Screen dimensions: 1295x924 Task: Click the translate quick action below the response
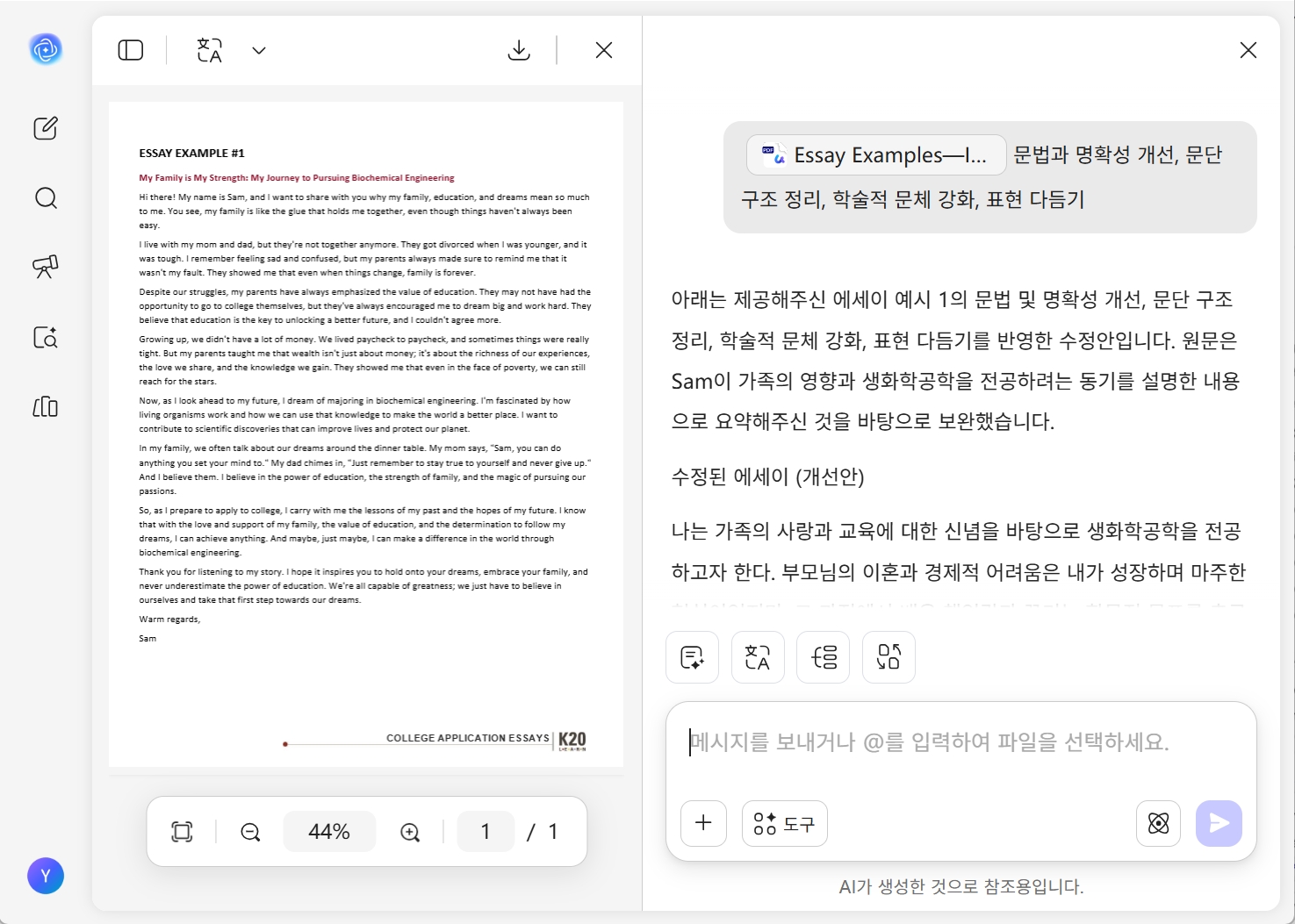tap(758, 657)
